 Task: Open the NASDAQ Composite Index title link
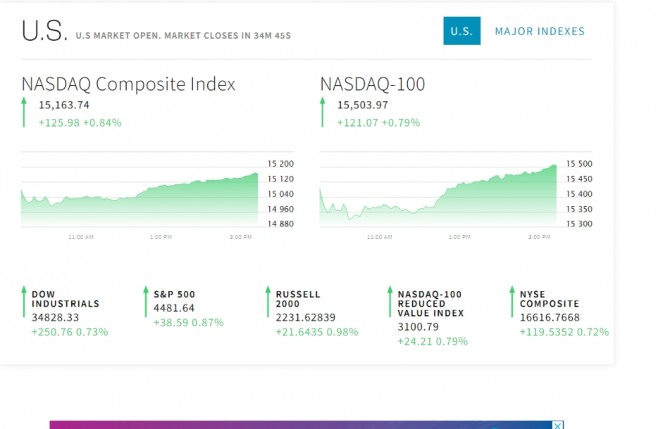(x=128, y=84)
